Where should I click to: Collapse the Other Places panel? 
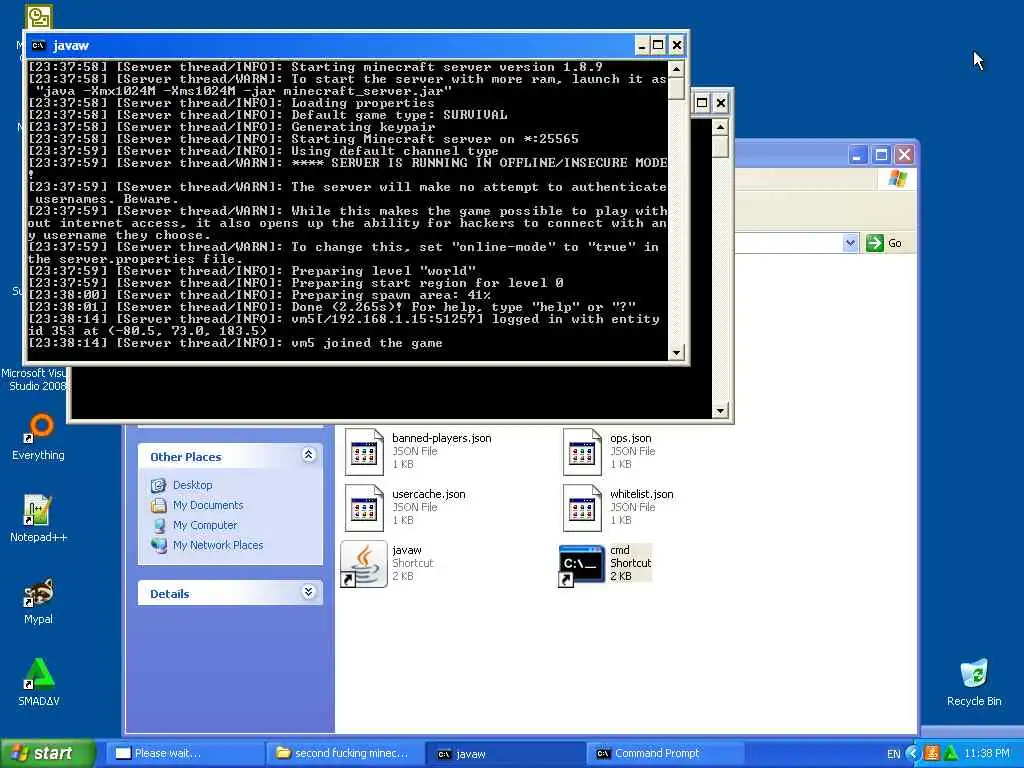pyautogui.click(x=308, y=455)
